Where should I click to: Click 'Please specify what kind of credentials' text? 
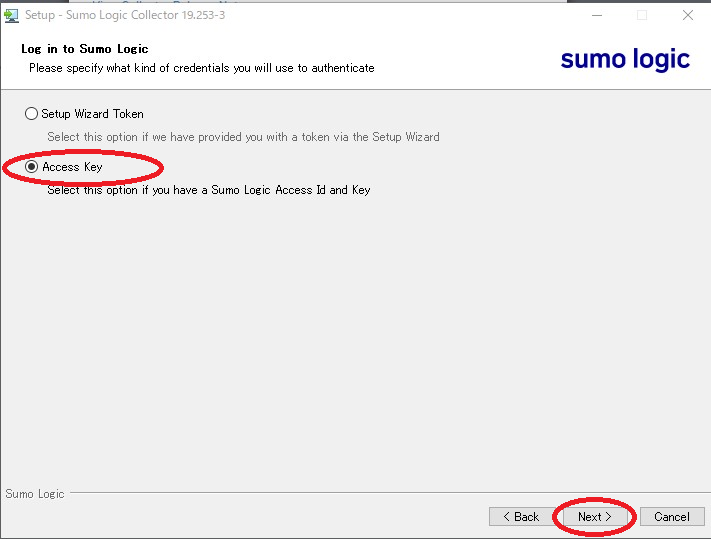202,68
